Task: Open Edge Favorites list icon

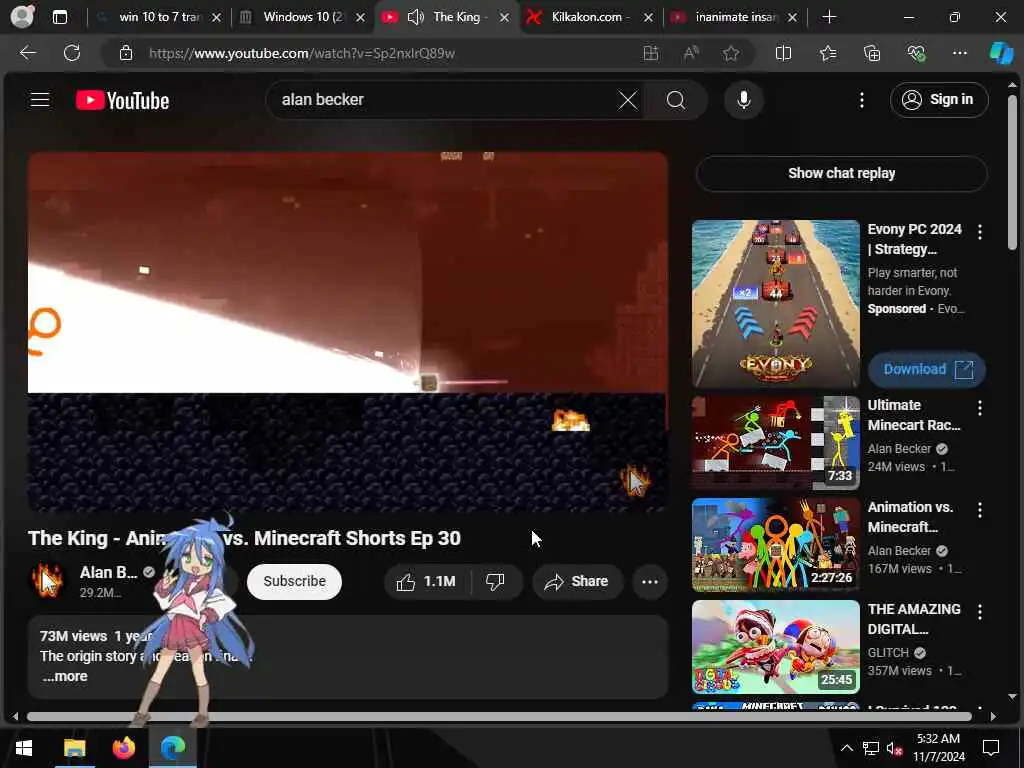Action: (827, 53)
